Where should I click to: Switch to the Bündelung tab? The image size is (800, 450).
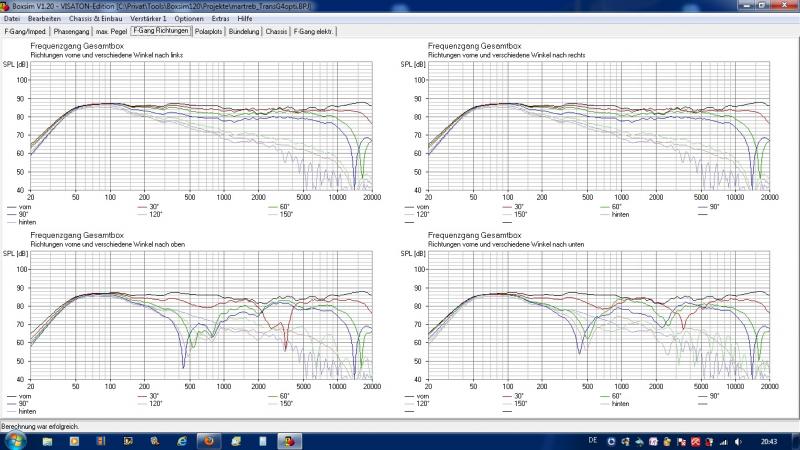243,31
